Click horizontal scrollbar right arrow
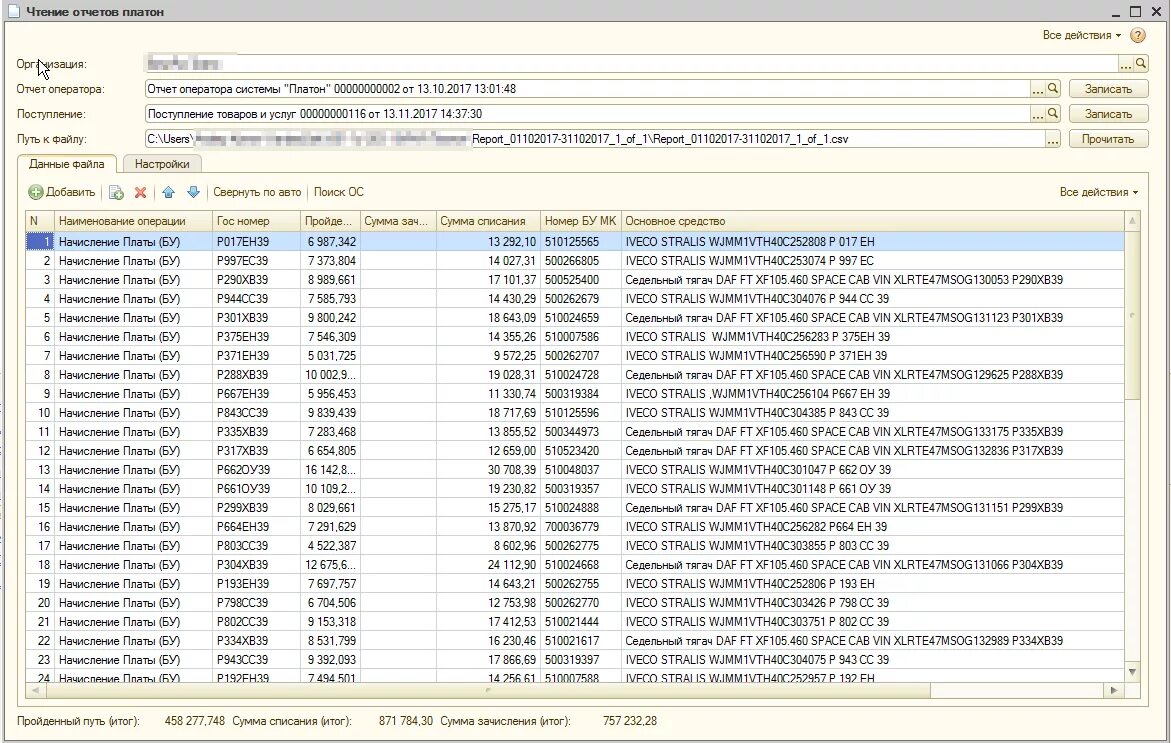1171x743 pixels. (x=1113, y=691)
